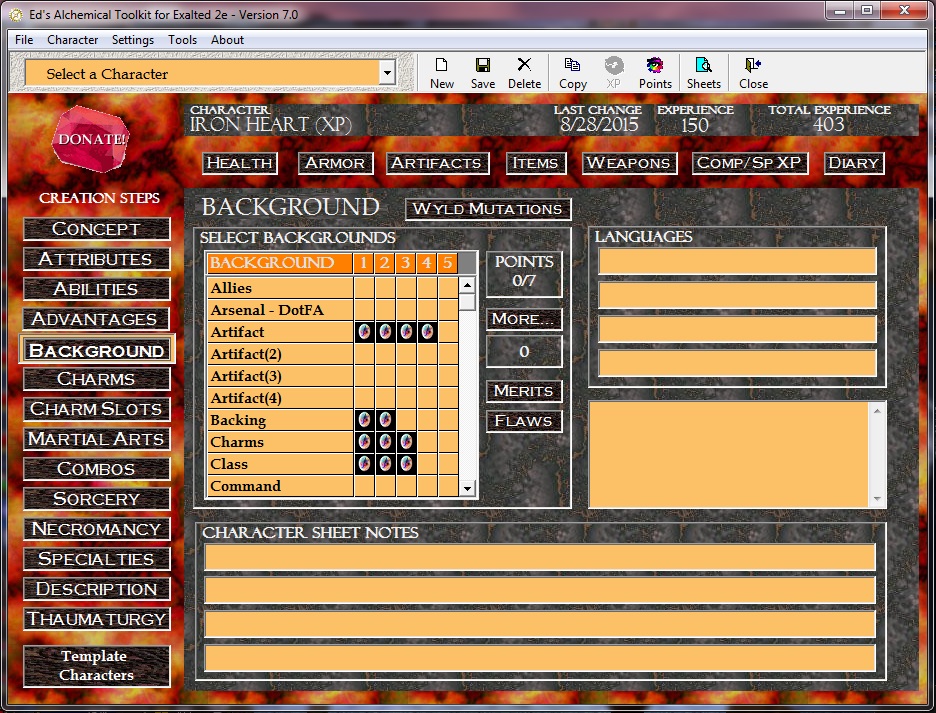The image size is (936, 713).
Task: Open the Armor panel
Action: 335,163
